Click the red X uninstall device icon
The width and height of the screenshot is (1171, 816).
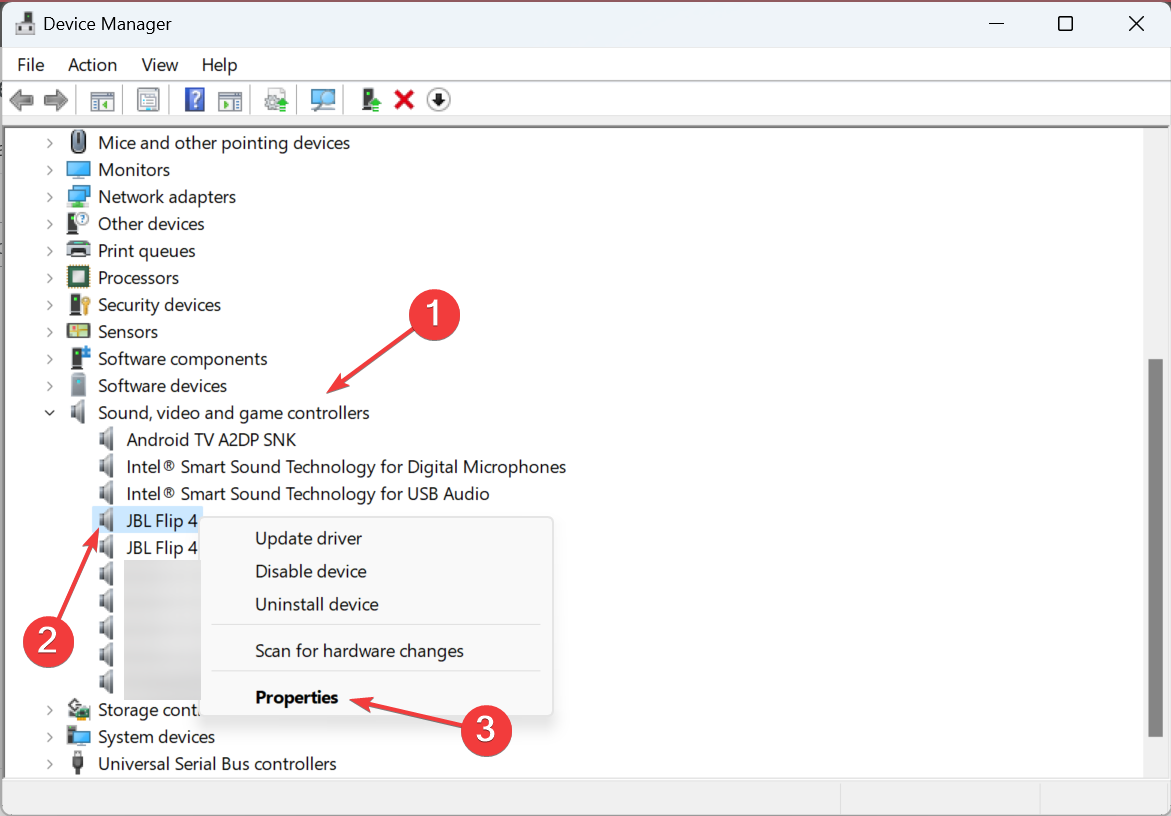(x=404, y=100)
